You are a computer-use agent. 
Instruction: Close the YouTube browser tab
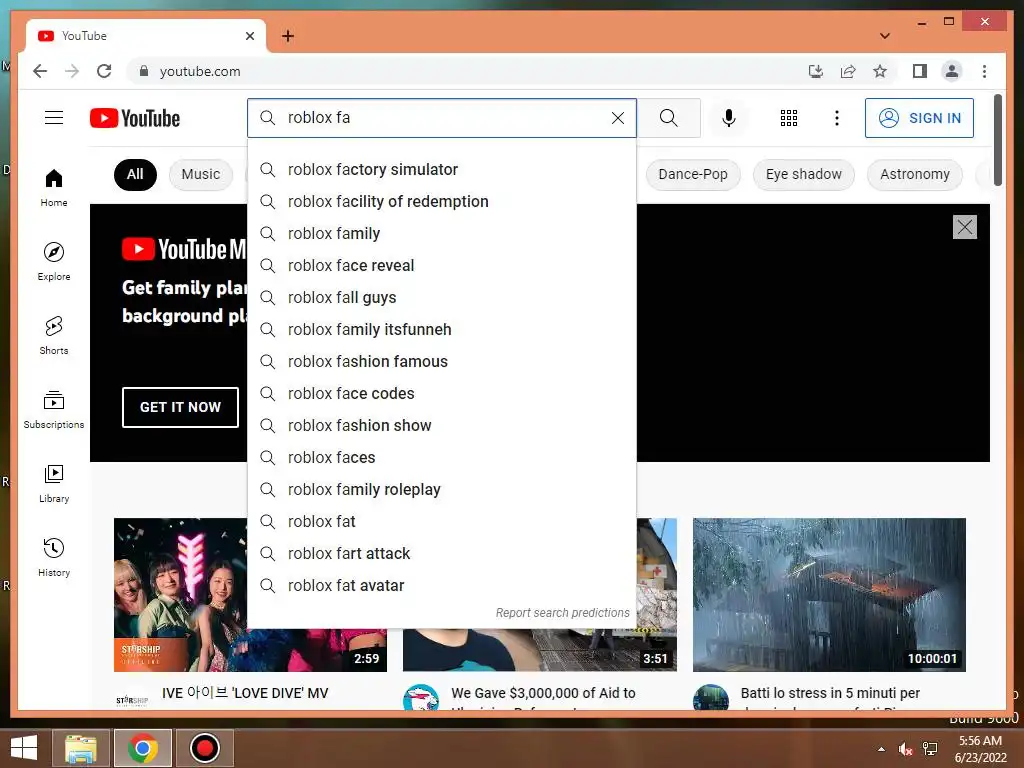249,36
